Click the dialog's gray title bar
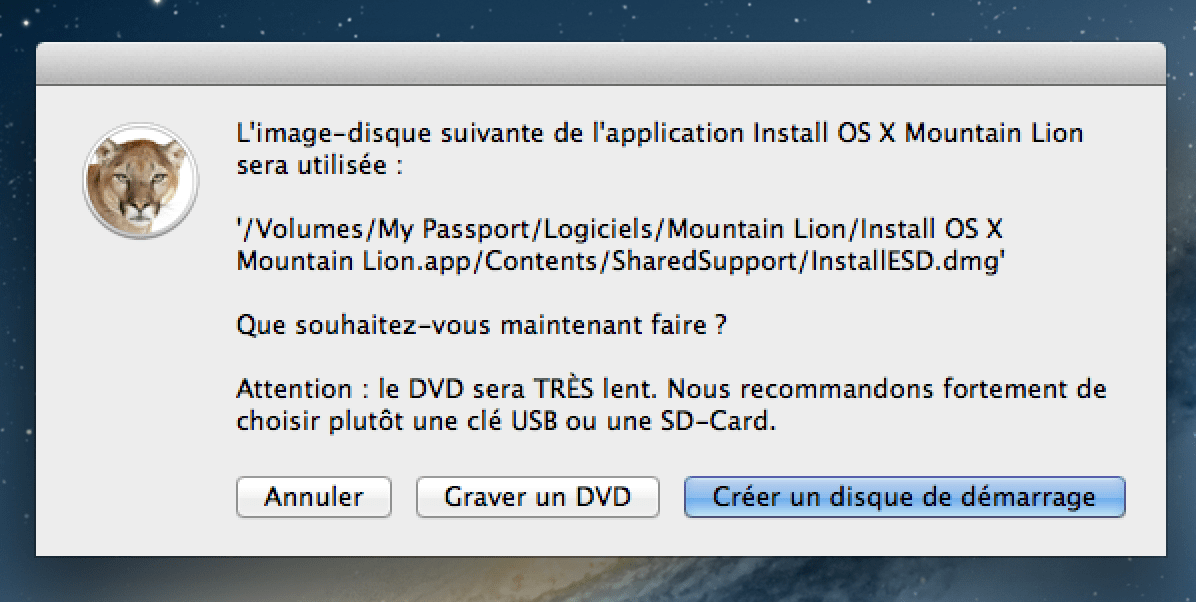 (x=600, y=65)
